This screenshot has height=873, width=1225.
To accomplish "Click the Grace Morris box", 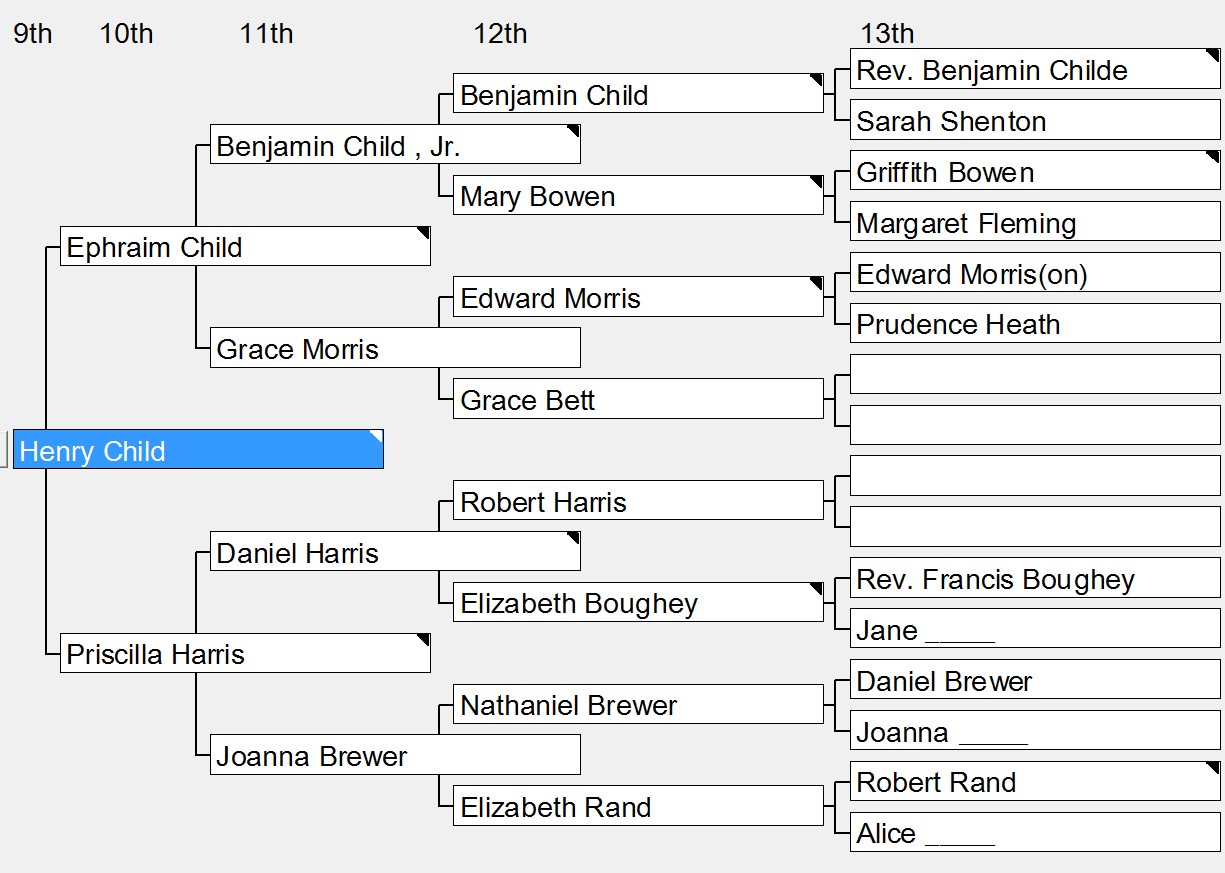I will tap(395, 348).
